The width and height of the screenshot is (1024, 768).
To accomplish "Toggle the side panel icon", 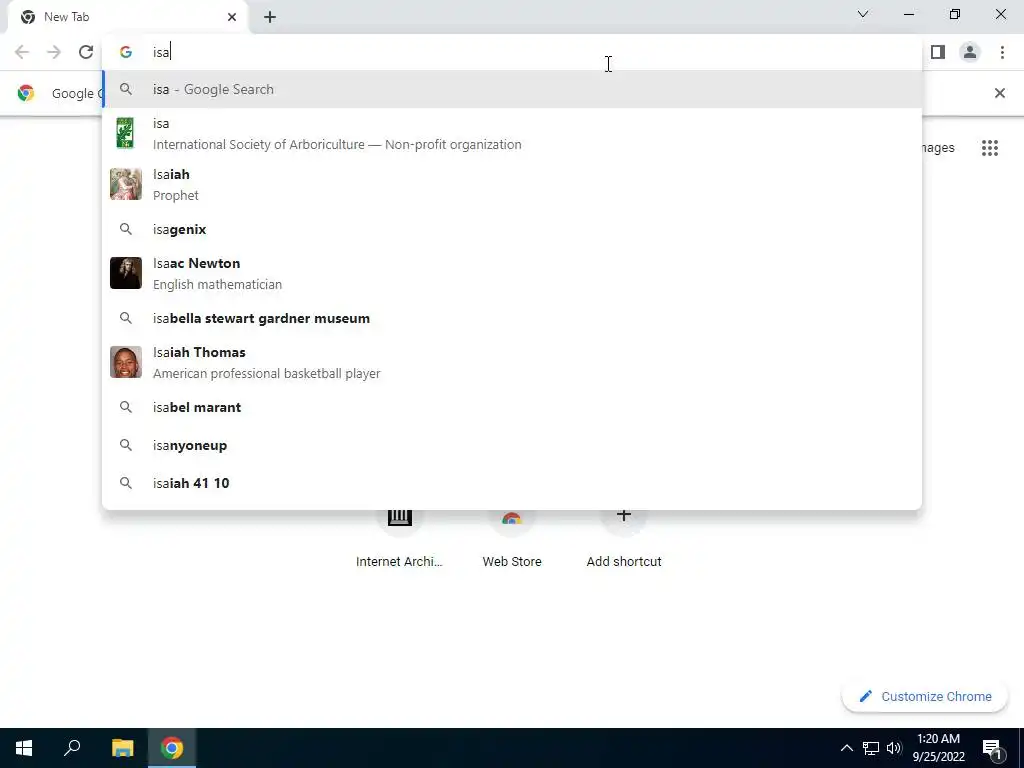I will tap(938, 52).
